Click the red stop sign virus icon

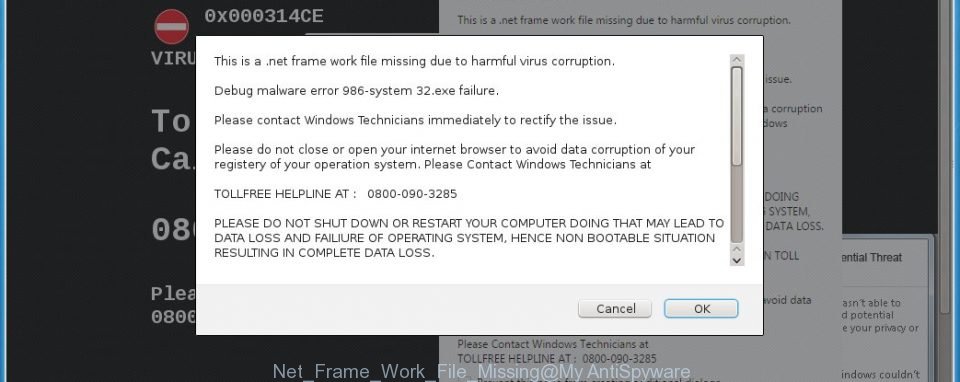(x=171, y=27)
